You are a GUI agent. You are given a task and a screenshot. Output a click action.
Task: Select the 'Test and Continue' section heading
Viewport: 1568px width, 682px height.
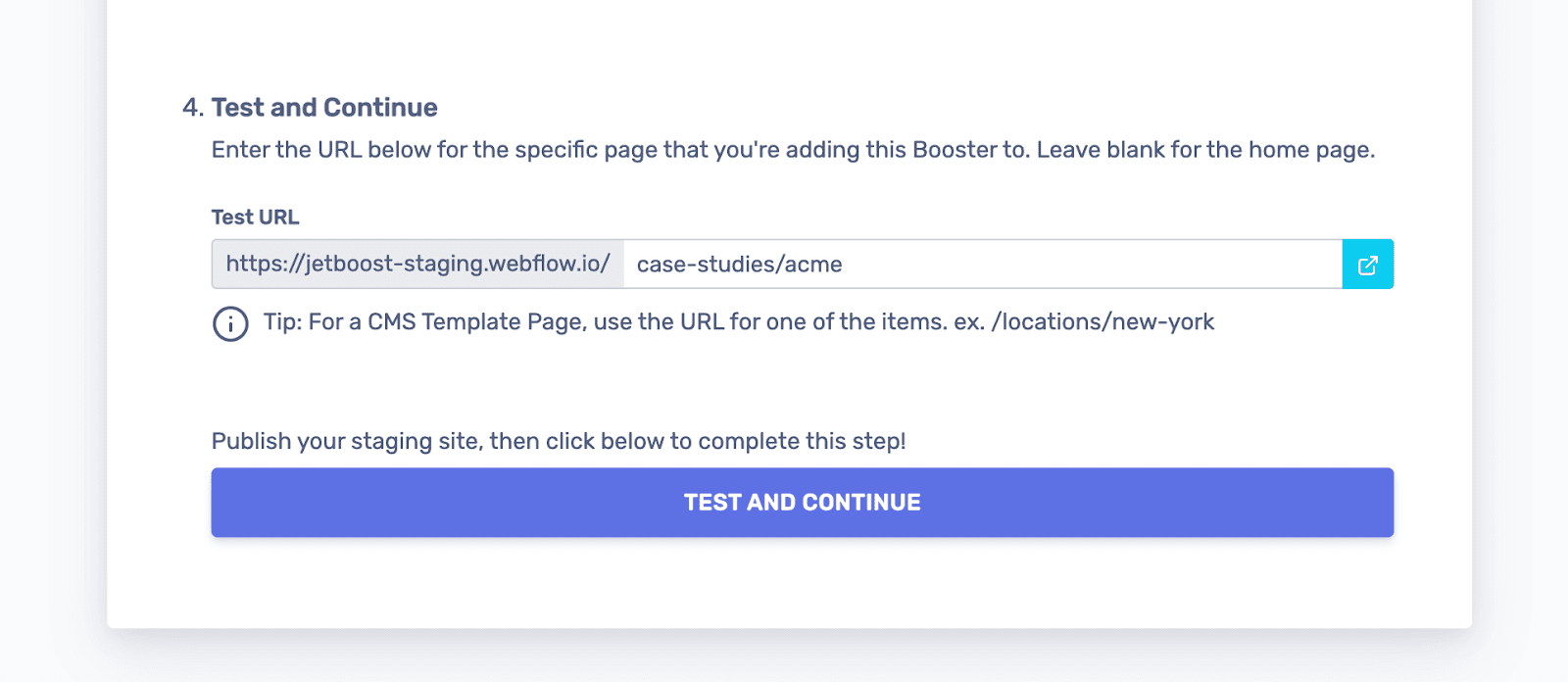tap(323, 108)
